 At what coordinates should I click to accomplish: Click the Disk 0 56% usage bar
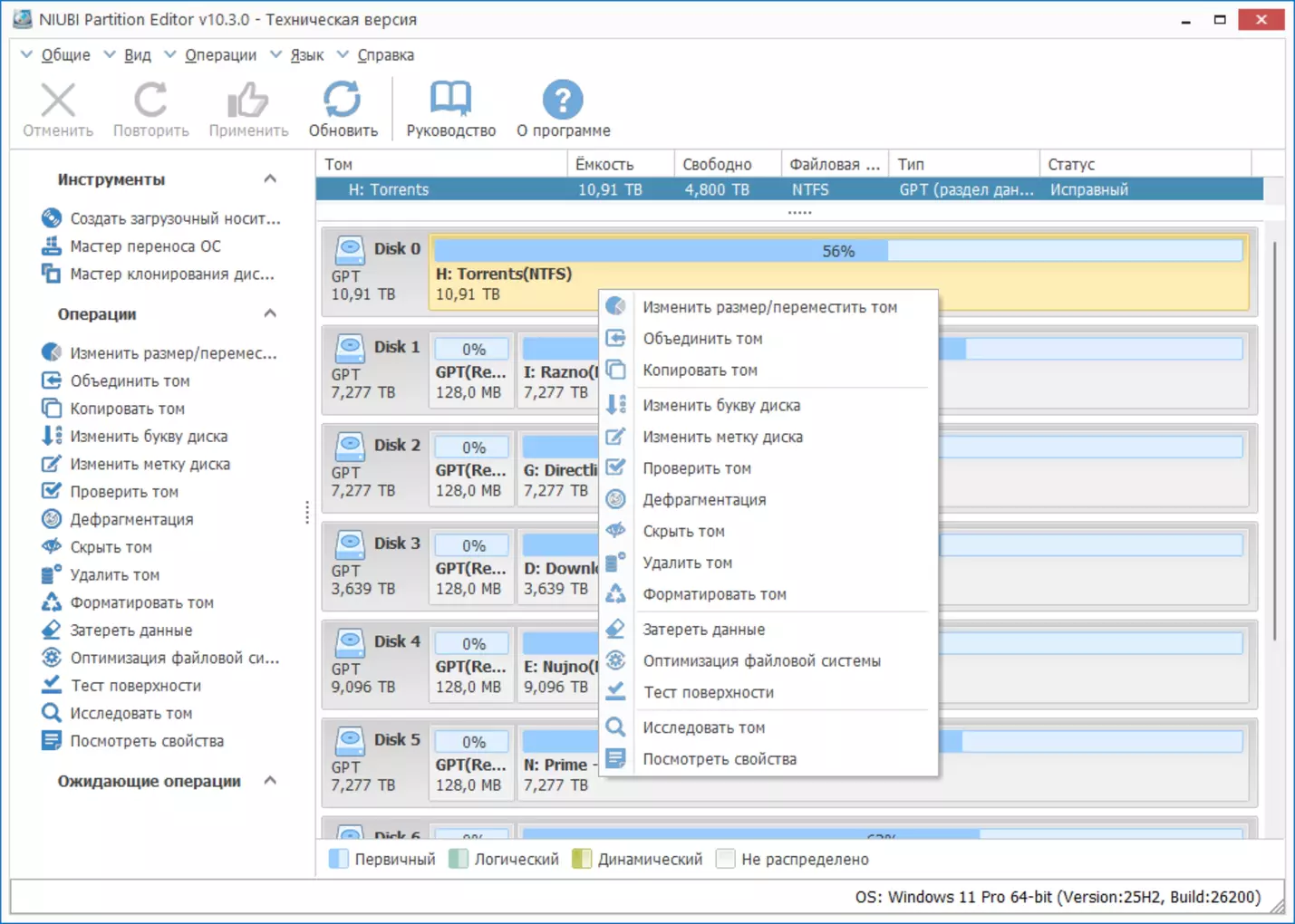[837, 251]
